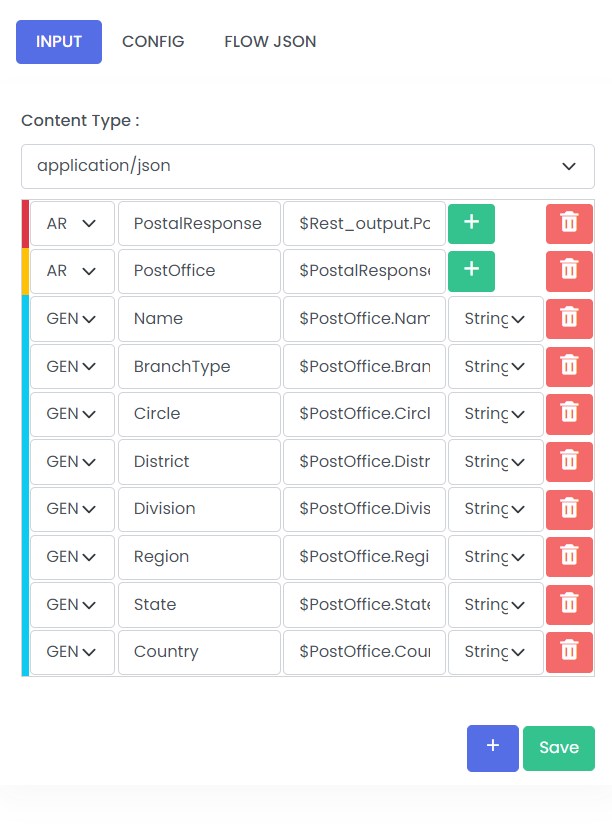Change String data type for Division
Image resolution: width=612 pixels, height=837 pixels.
(x=496, y=509)
